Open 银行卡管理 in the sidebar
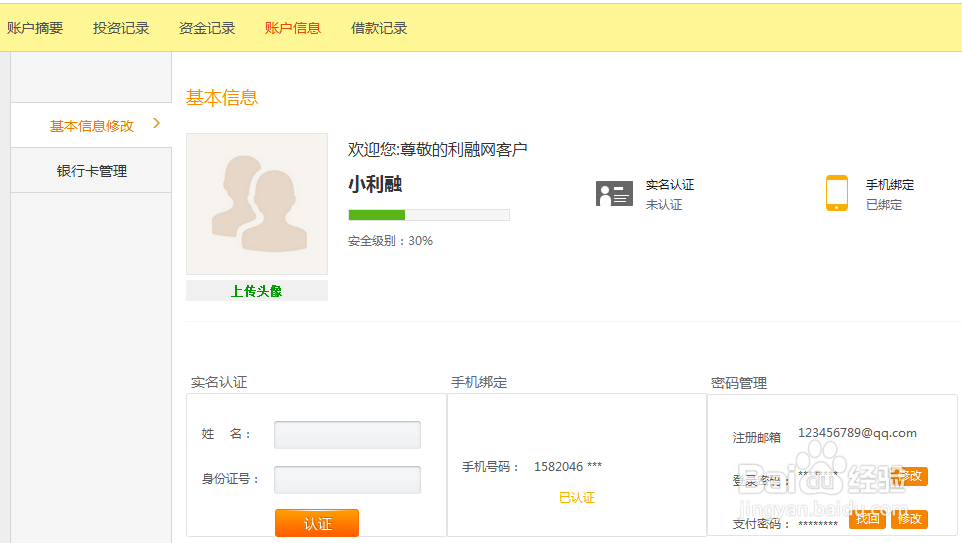The height and width of the screenshot is (543, 962). pyautogui.click(x=91, y=171)
